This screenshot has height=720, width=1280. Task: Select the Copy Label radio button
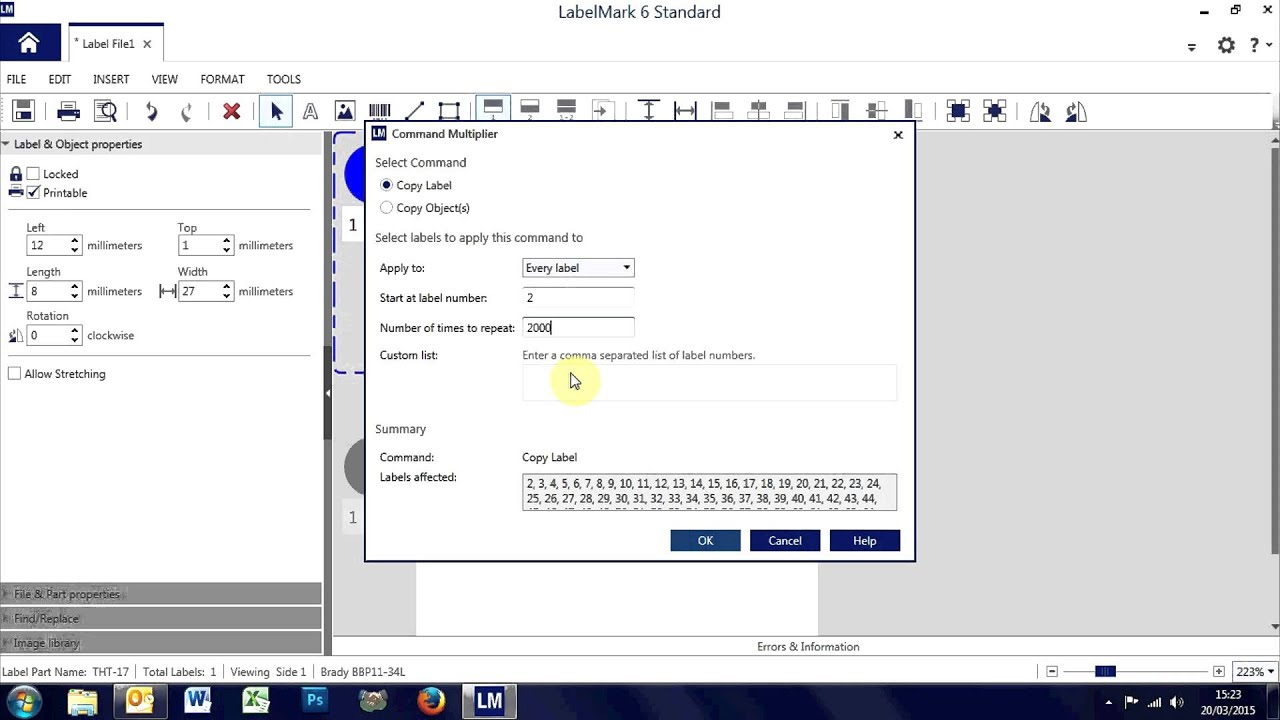click(386, 185)
